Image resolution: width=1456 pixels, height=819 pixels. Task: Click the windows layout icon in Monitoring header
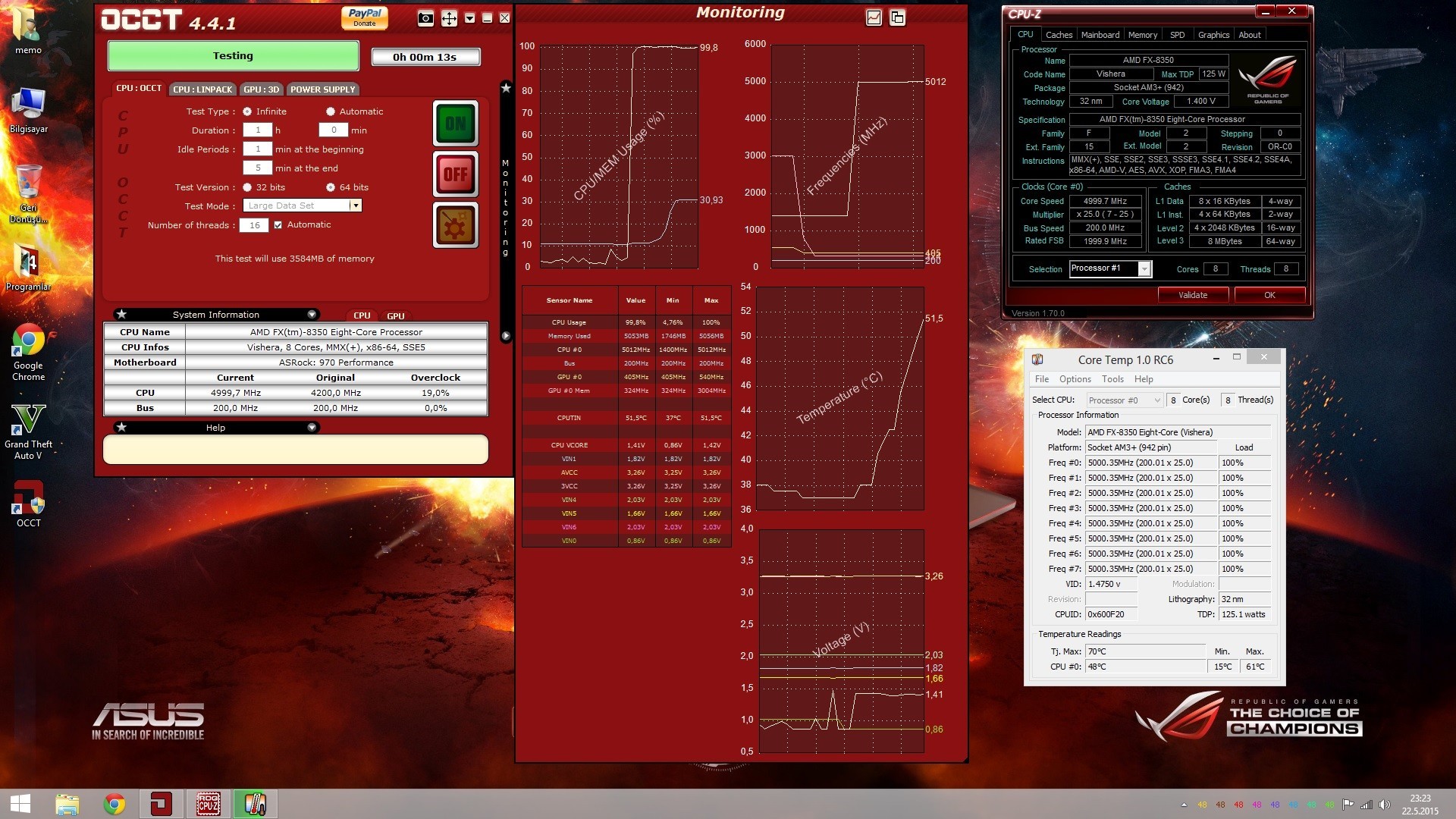pos(897,17)
